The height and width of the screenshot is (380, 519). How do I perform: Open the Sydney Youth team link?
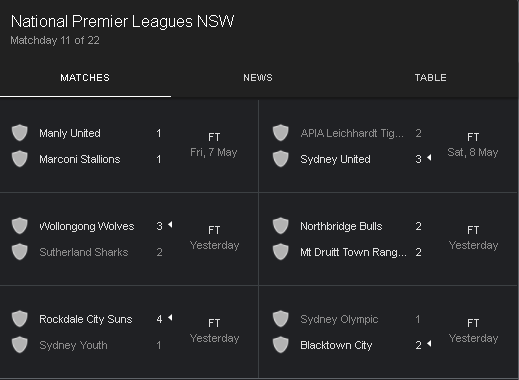tap(73, 345)
